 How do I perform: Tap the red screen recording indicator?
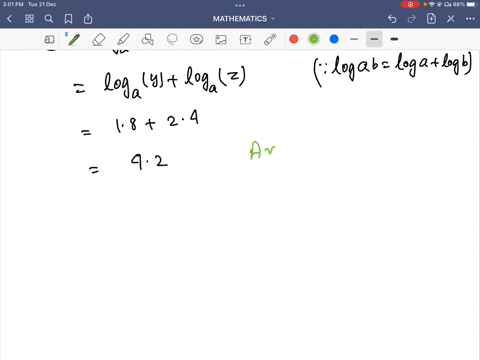click(x=410, y=4)
